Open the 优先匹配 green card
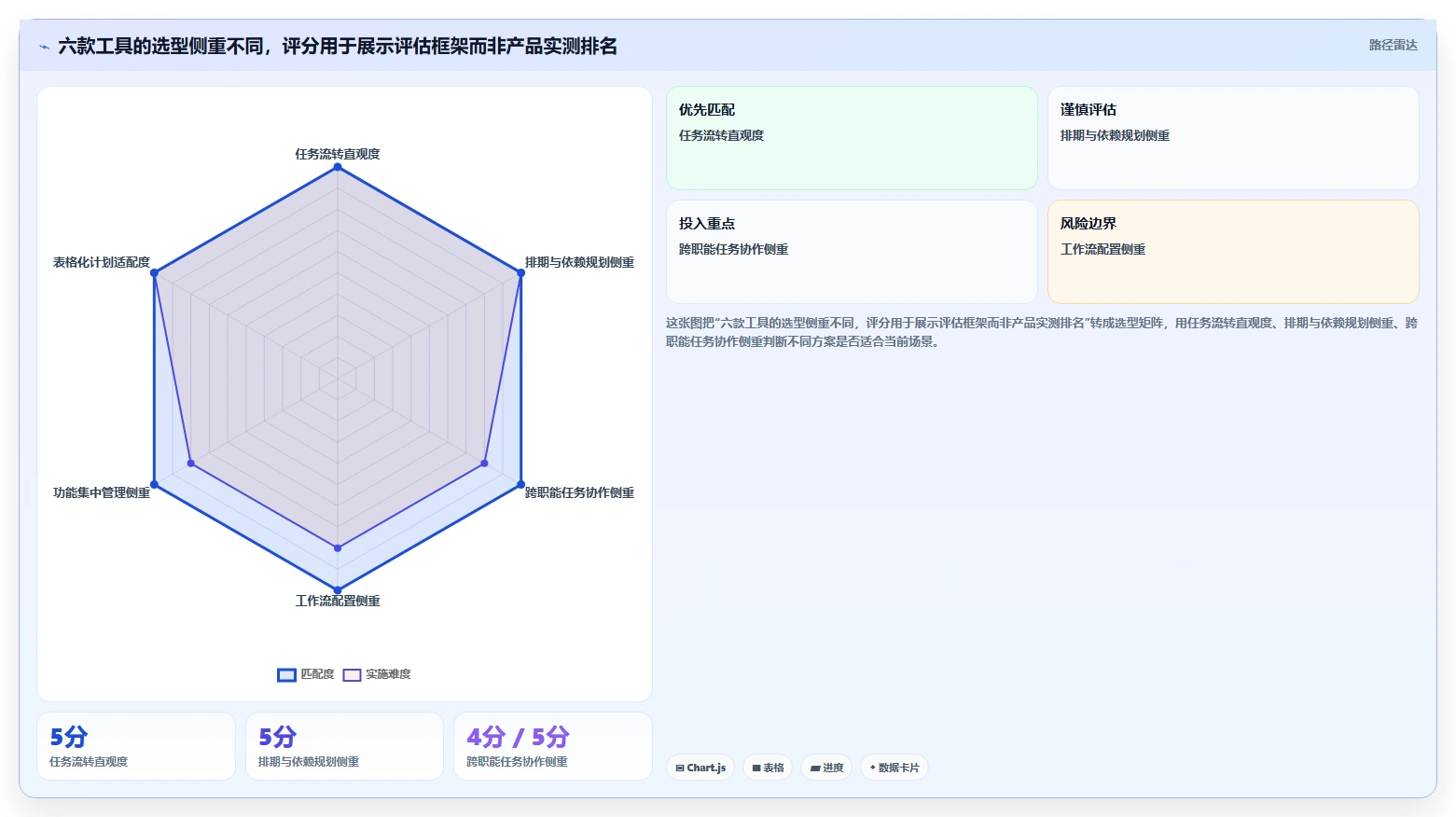 tap(852, 138)
